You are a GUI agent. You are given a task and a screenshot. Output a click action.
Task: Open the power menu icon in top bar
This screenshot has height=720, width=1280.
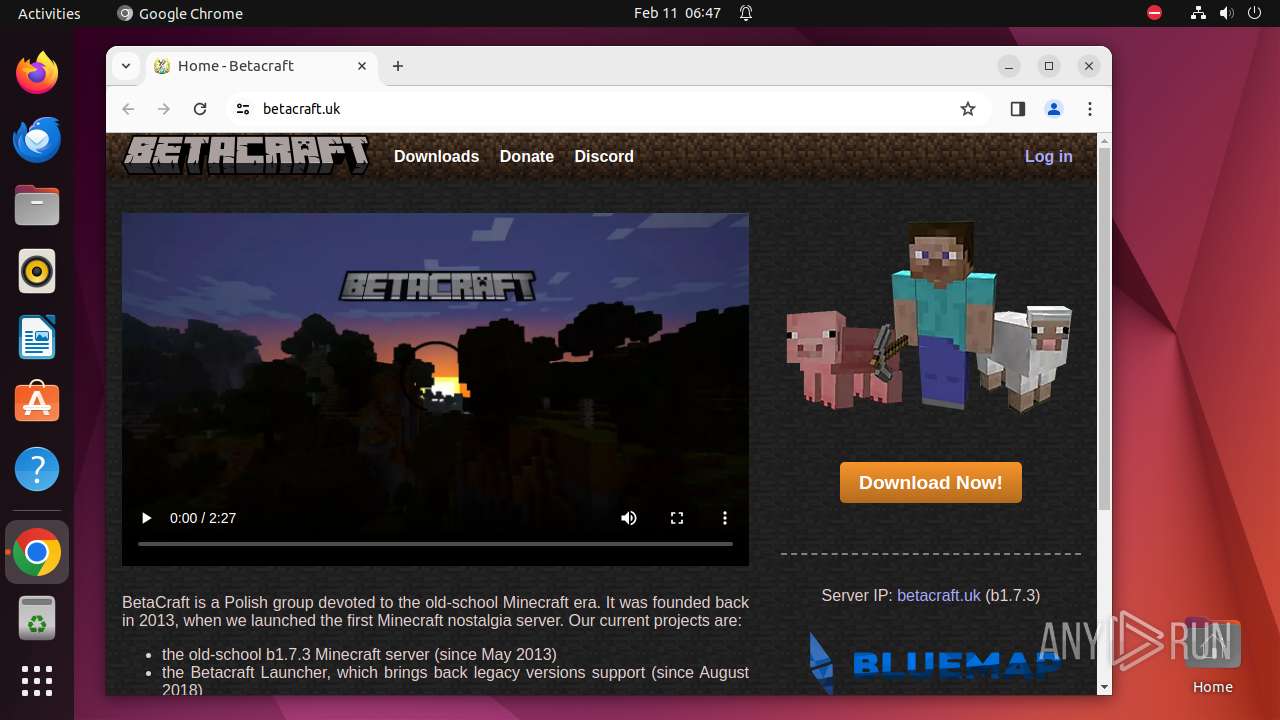[1254, 13]
